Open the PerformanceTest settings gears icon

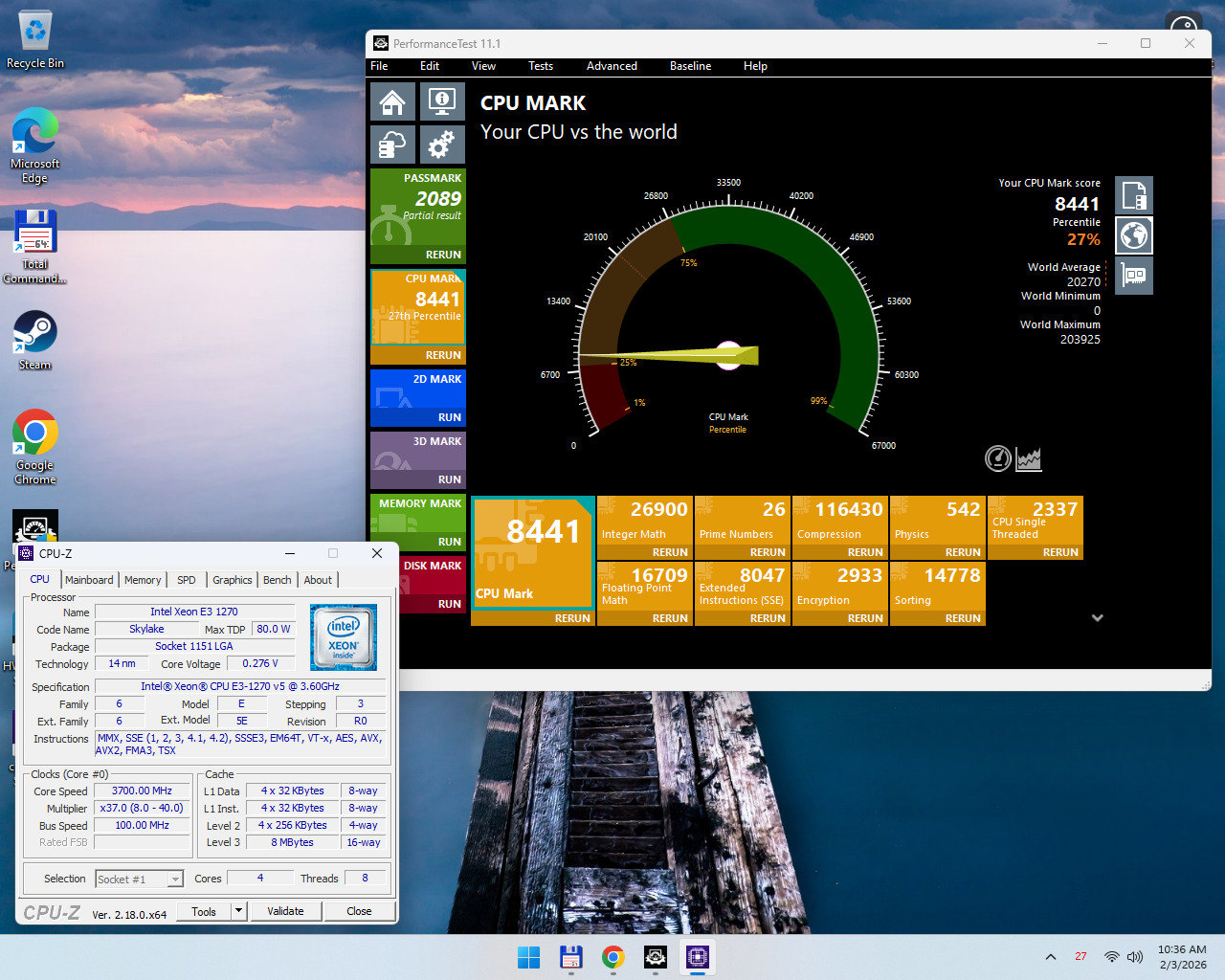tap(441, 145)
